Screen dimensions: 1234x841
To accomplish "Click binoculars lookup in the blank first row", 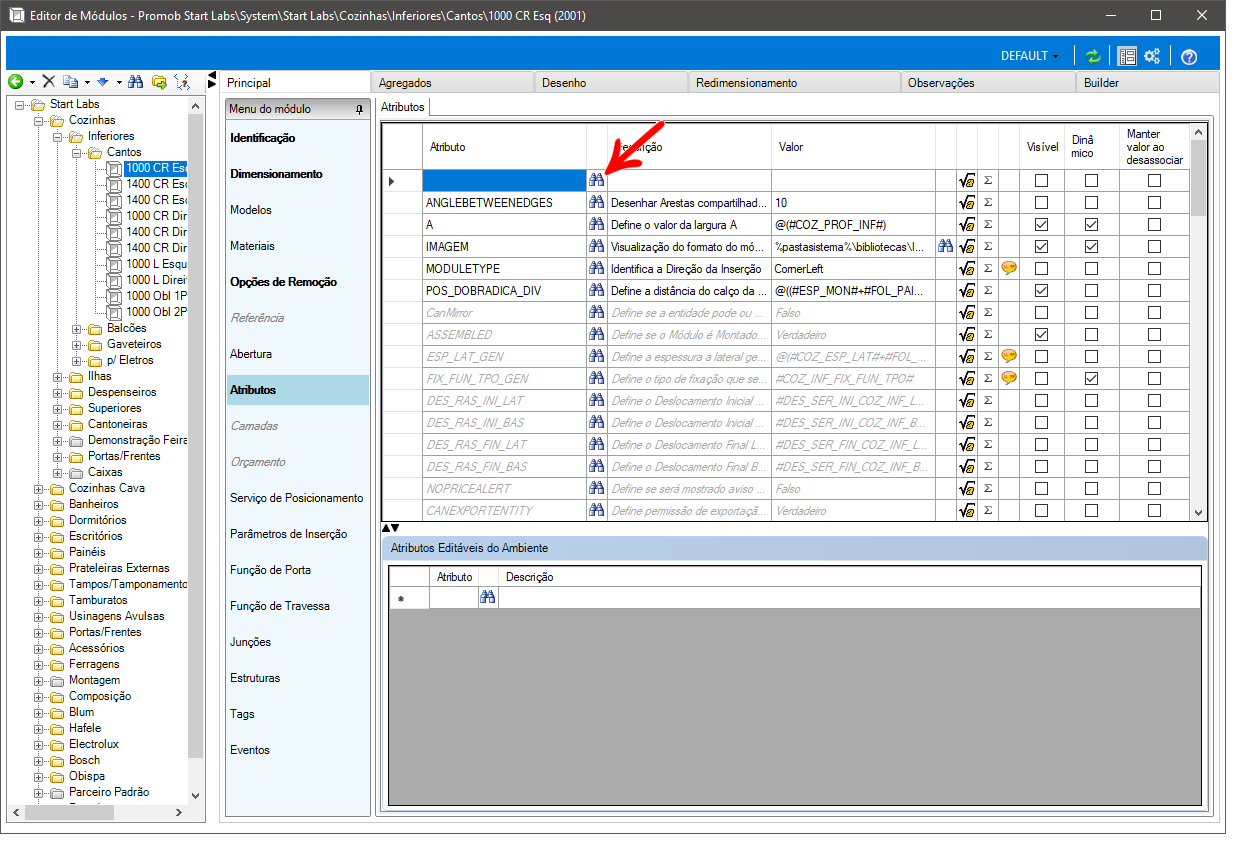I will (597, 180).
